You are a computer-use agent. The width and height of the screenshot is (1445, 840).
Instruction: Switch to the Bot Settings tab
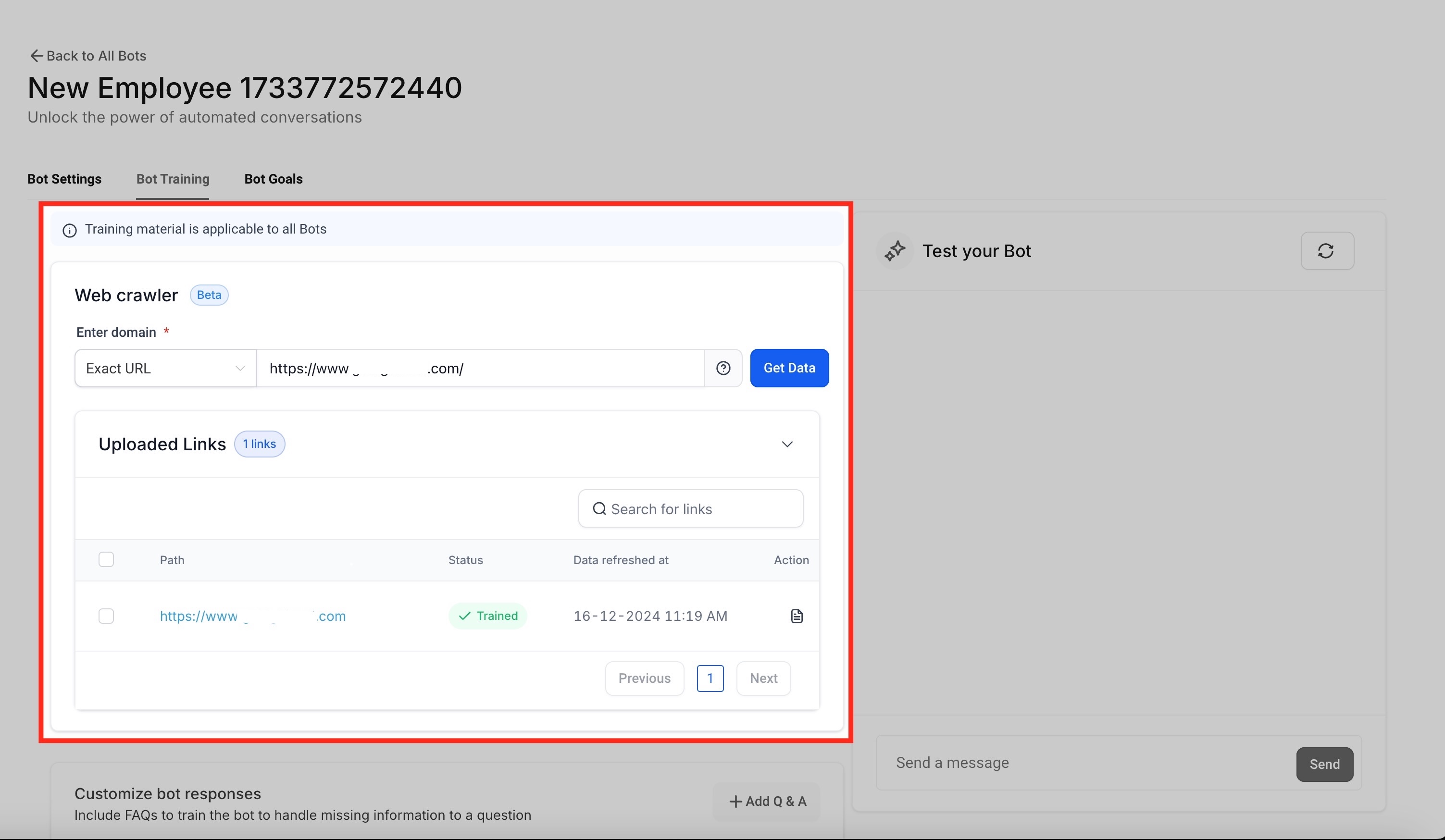click(x=64, y=179)
